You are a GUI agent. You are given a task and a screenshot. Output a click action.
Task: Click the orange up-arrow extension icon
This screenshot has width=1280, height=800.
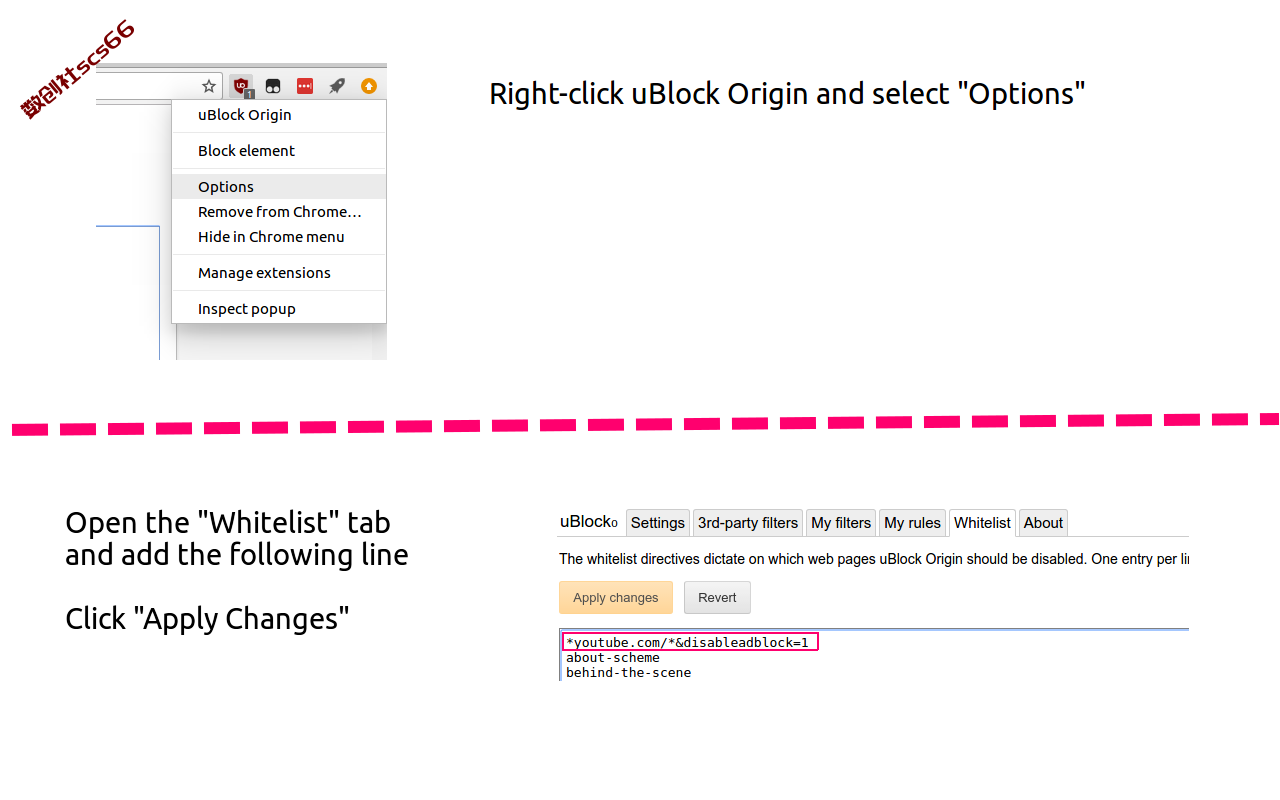369,86
